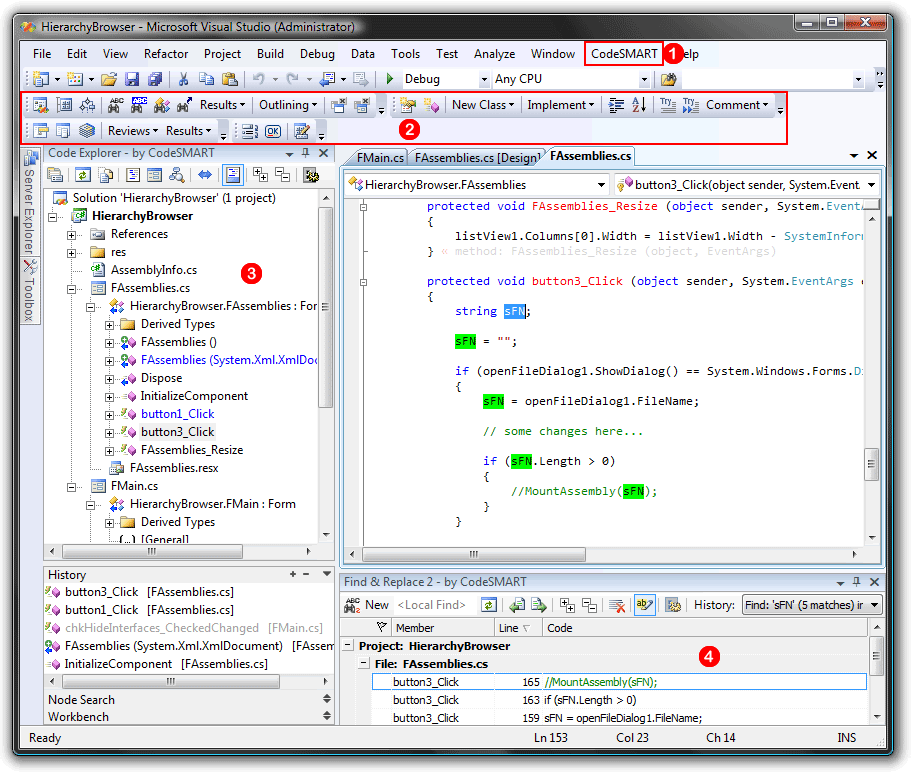Switch to the FMain.cs tab
The height and width of the screenshot is (773, 911).
click(380, 158)
